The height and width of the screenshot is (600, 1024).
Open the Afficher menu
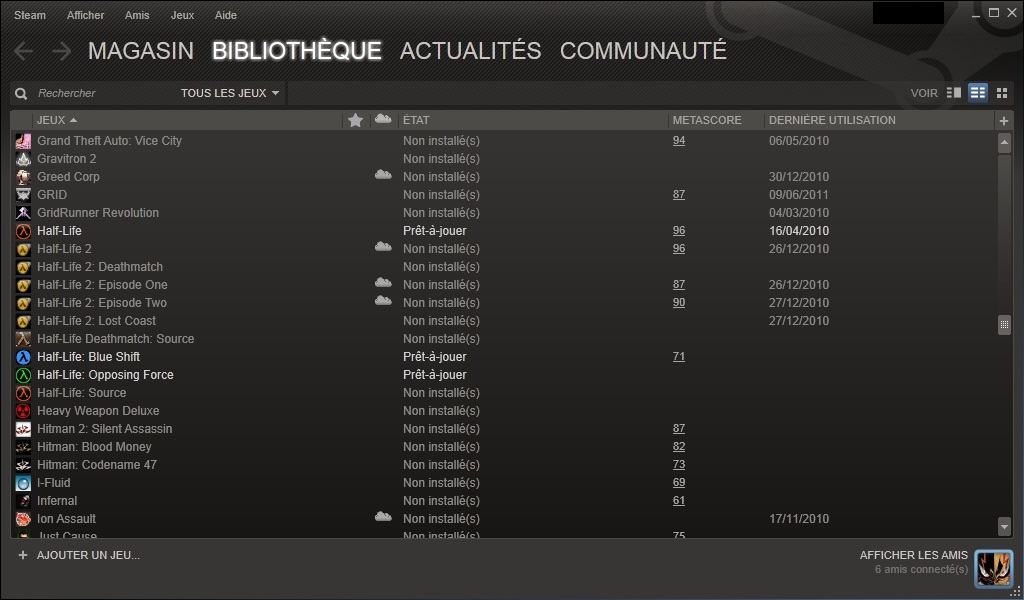(86, 15)
